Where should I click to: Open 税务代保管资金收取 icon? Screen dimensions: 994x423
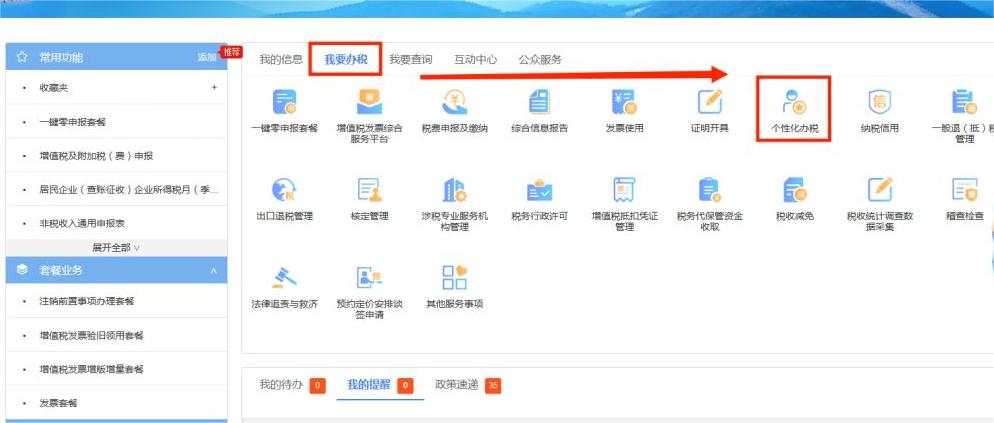pyautogui.click(x=709, y=190)
